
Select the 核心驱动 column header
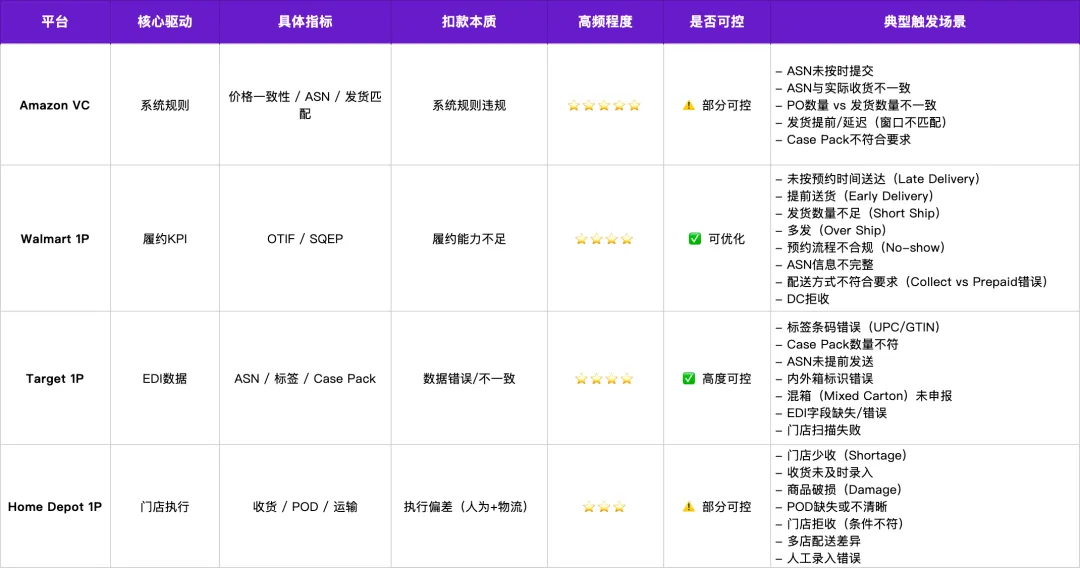[165, 21]
